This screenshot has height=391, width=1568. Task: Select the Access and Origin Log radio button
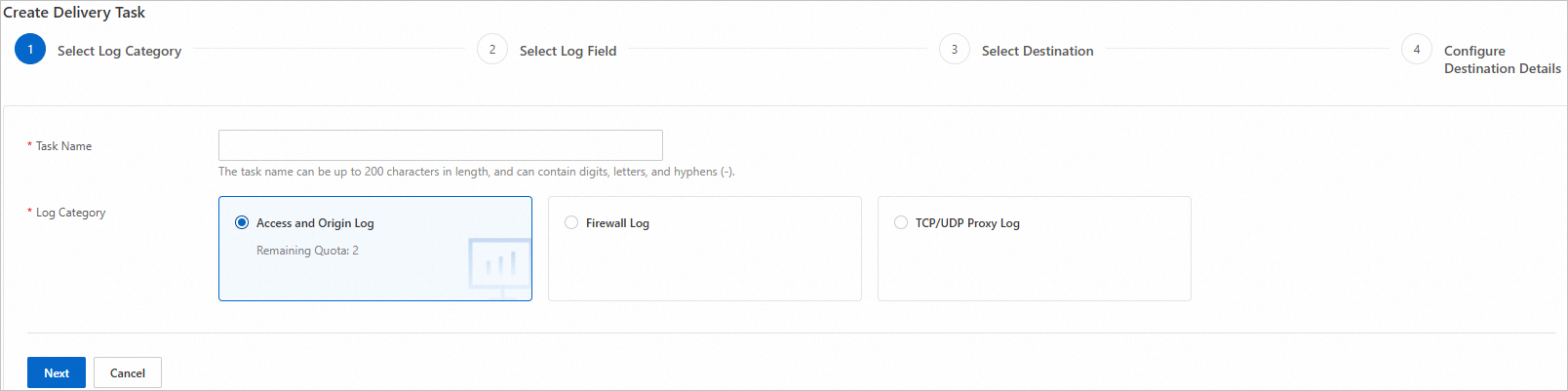[242, 222]
